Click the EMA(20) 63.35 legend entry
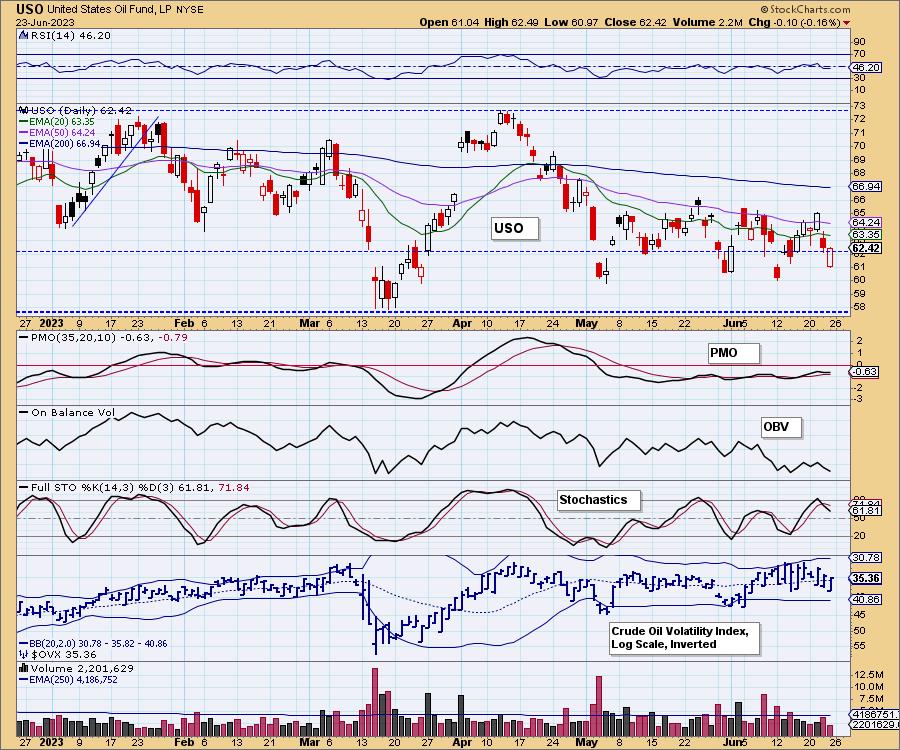The image size is (900, 750). point(57,122)
